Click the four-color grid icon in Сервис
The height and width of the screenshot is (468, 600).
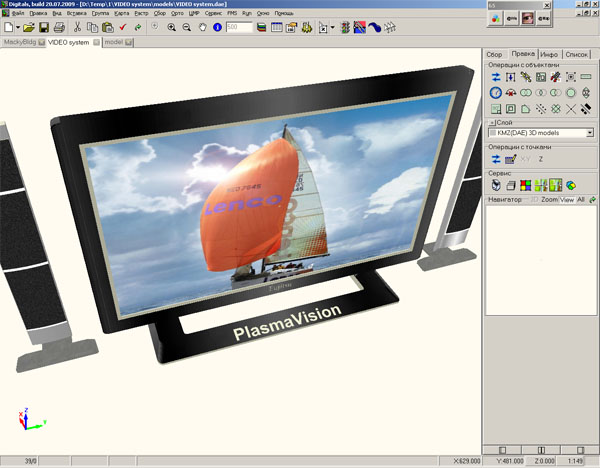tap(525, 186)
